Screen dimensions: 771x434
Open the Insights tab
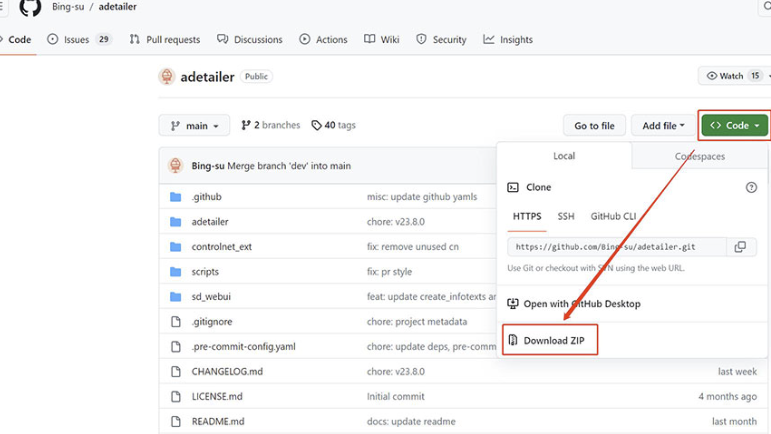[x=508, y=39]
